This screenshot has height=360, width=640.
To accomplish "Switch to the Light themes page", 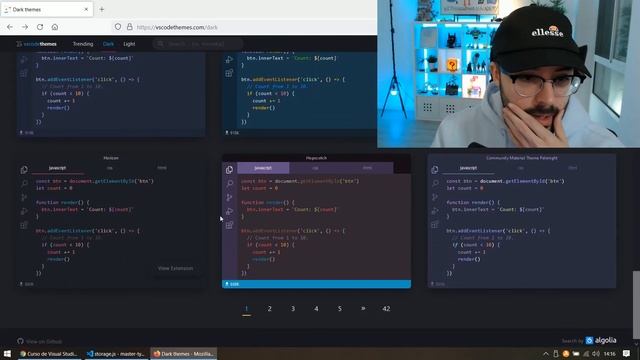I will tap(129, 44).
